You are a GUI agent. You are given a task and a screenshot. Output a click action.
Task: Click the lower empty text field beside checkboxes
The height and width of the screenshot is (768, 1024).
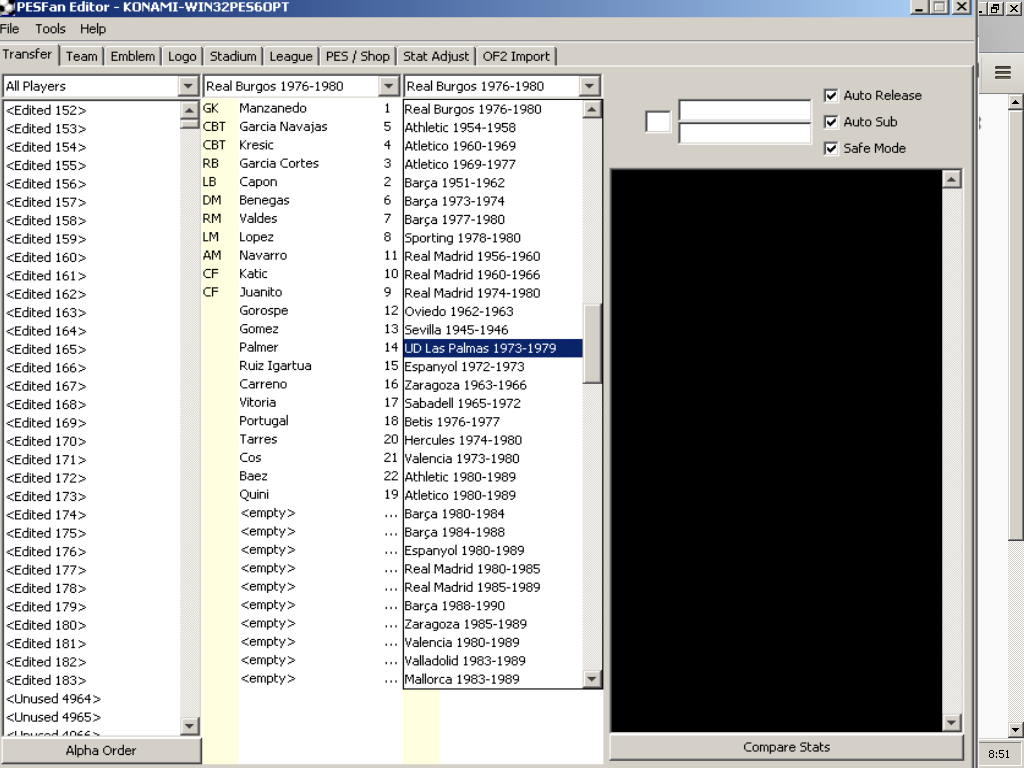tap(744, 133)
